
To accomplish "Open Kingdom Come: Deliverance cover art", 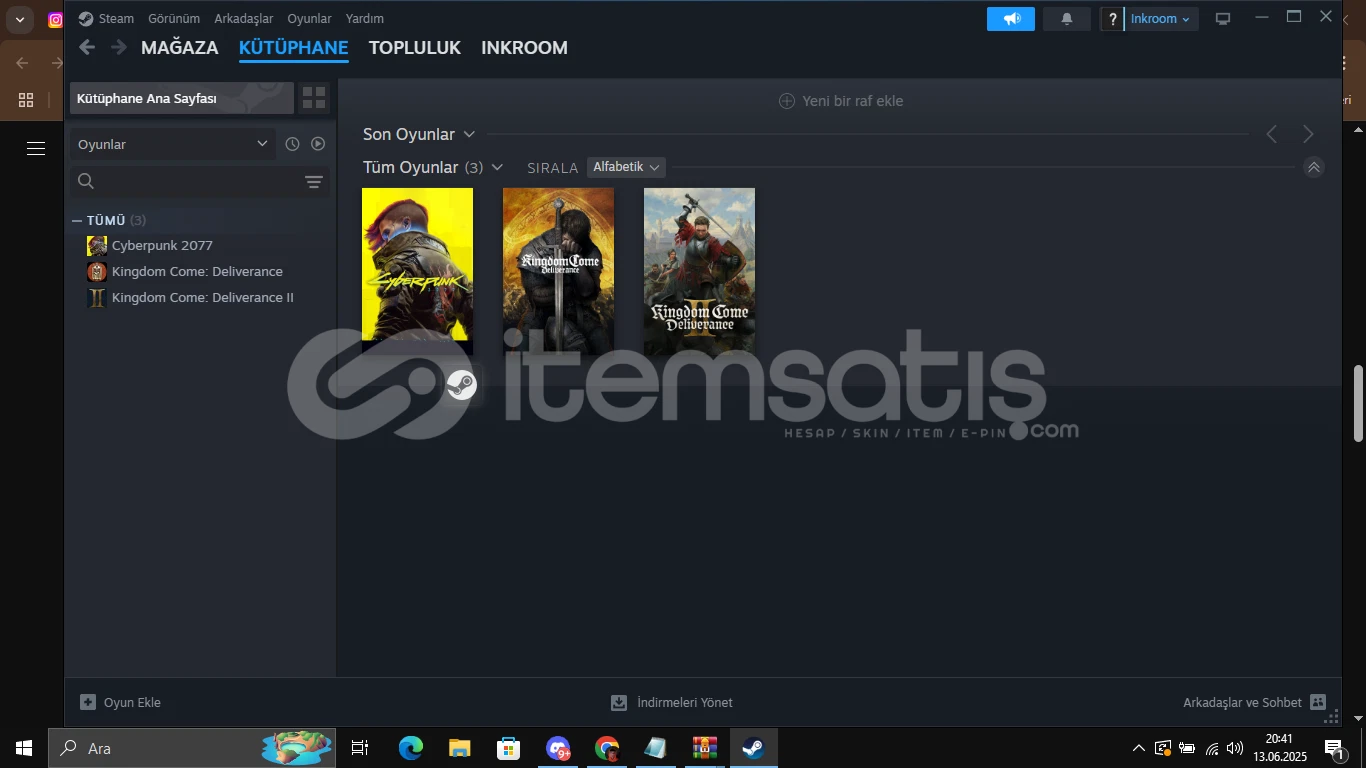I will pyautogui.click(x=558, y=271).
